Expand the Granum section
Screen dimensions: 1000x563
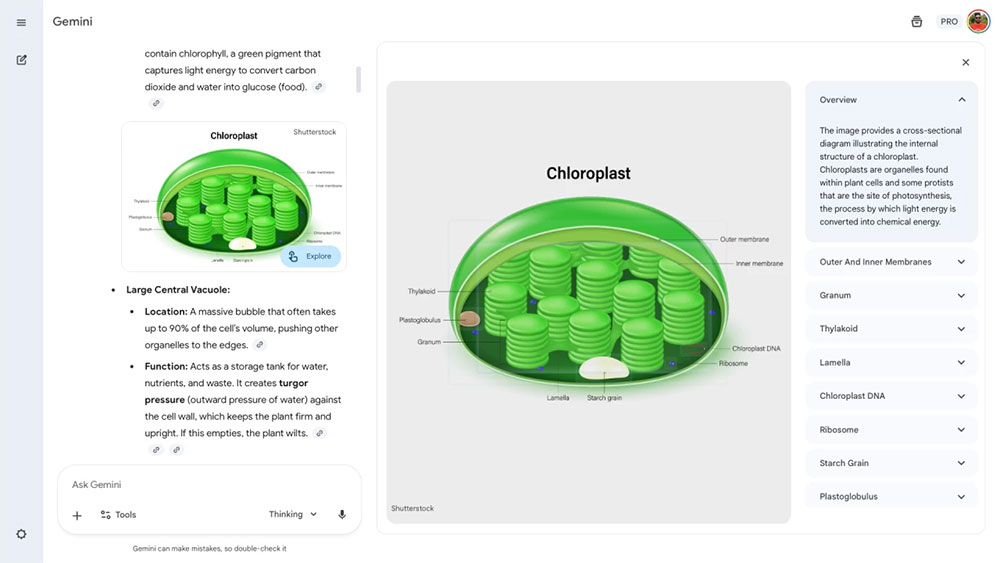961,296
